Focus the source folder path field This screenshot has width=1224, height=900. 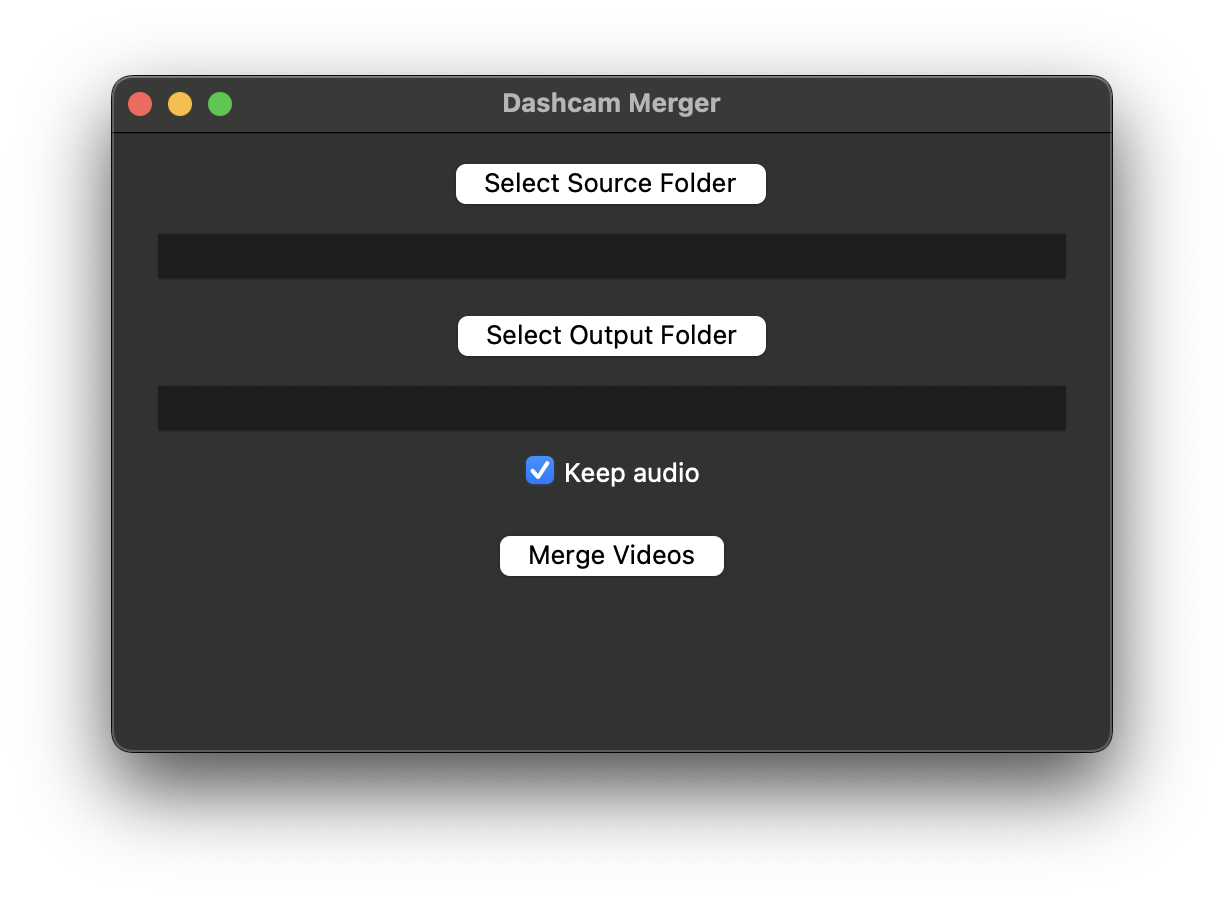tap(611, 256)
